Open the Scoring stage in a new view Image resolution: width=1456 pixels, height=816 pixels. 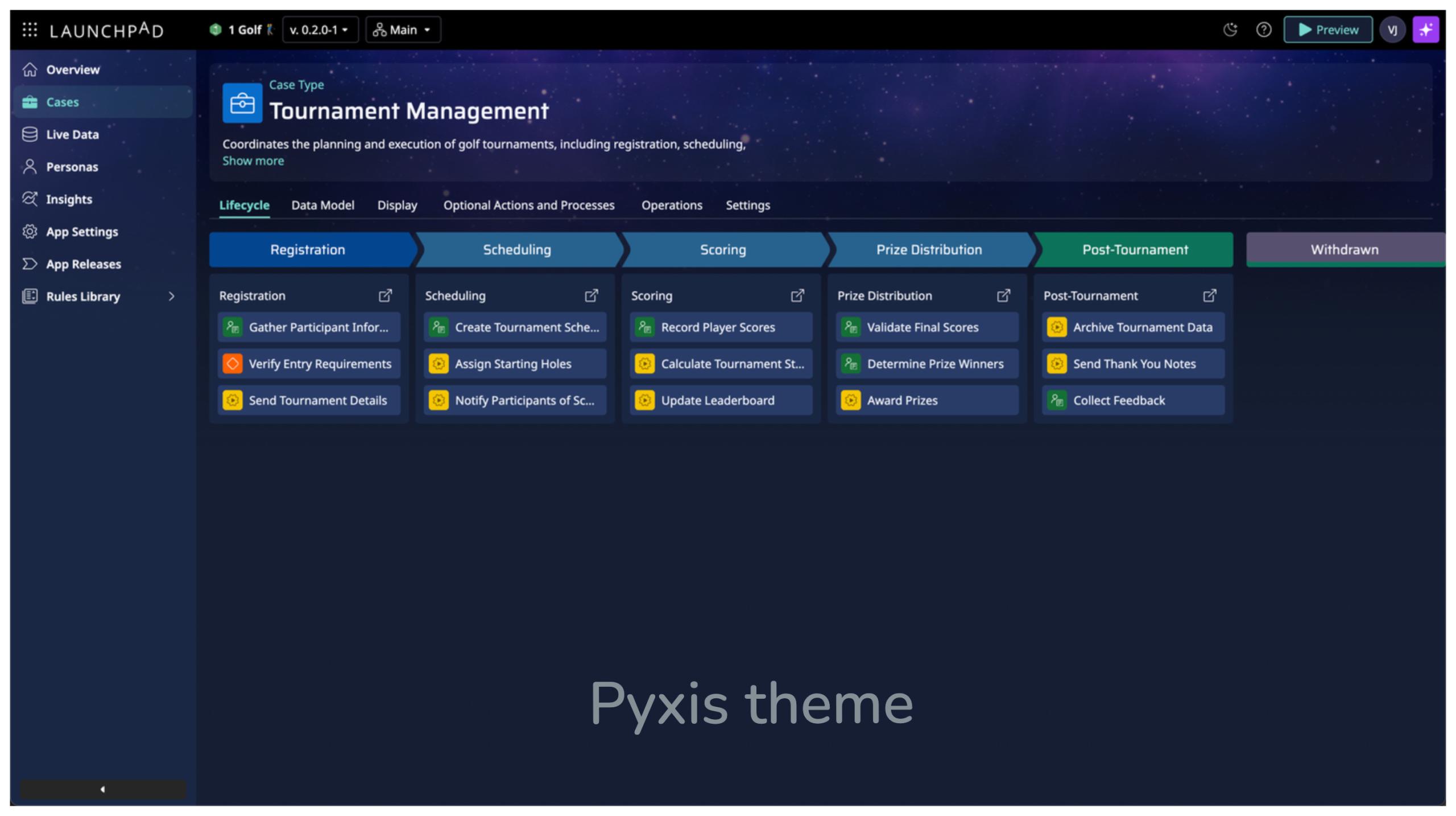(798, 295)
